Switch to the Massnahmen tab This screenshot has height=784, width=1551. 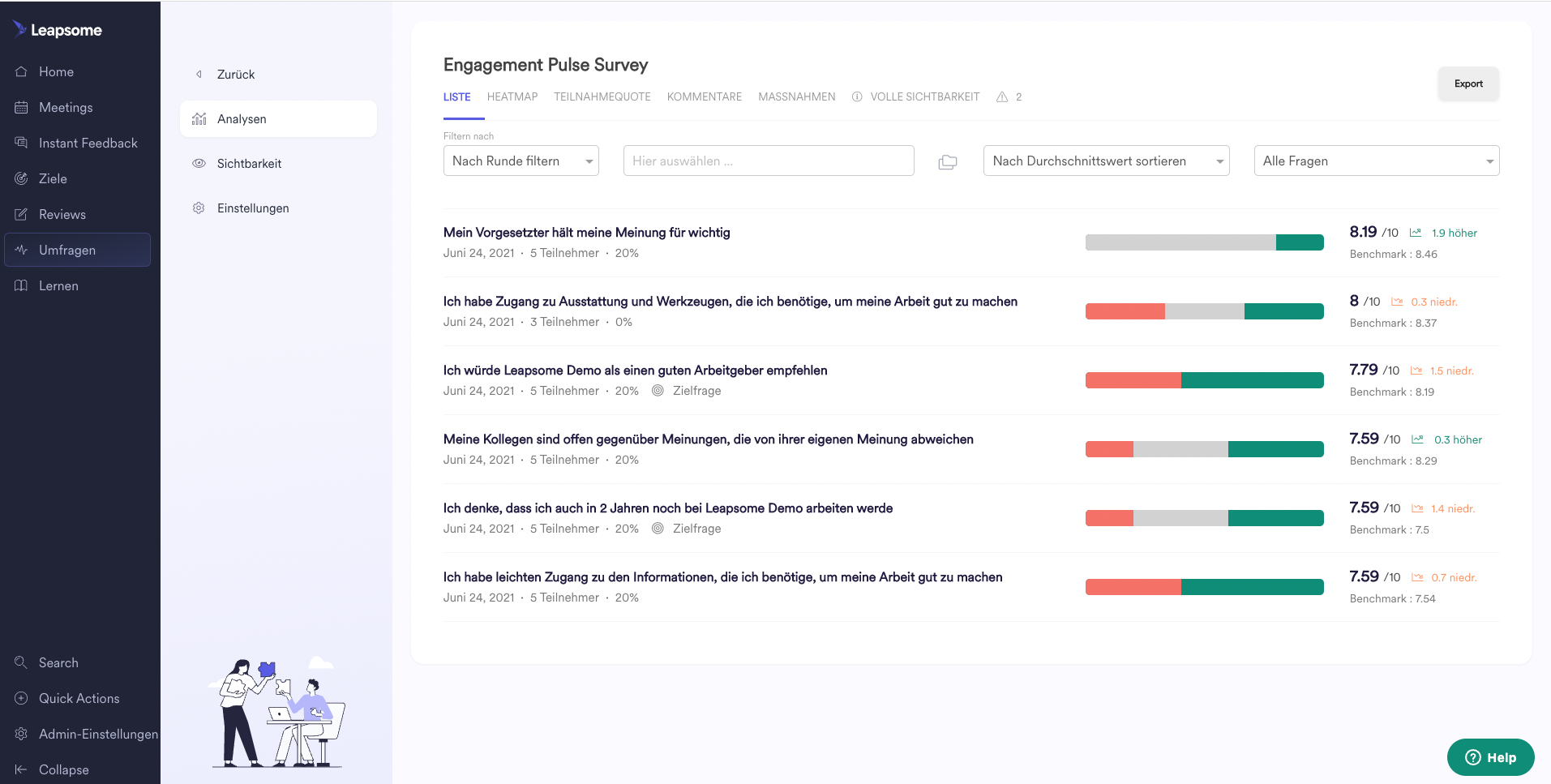pos(796,96)
